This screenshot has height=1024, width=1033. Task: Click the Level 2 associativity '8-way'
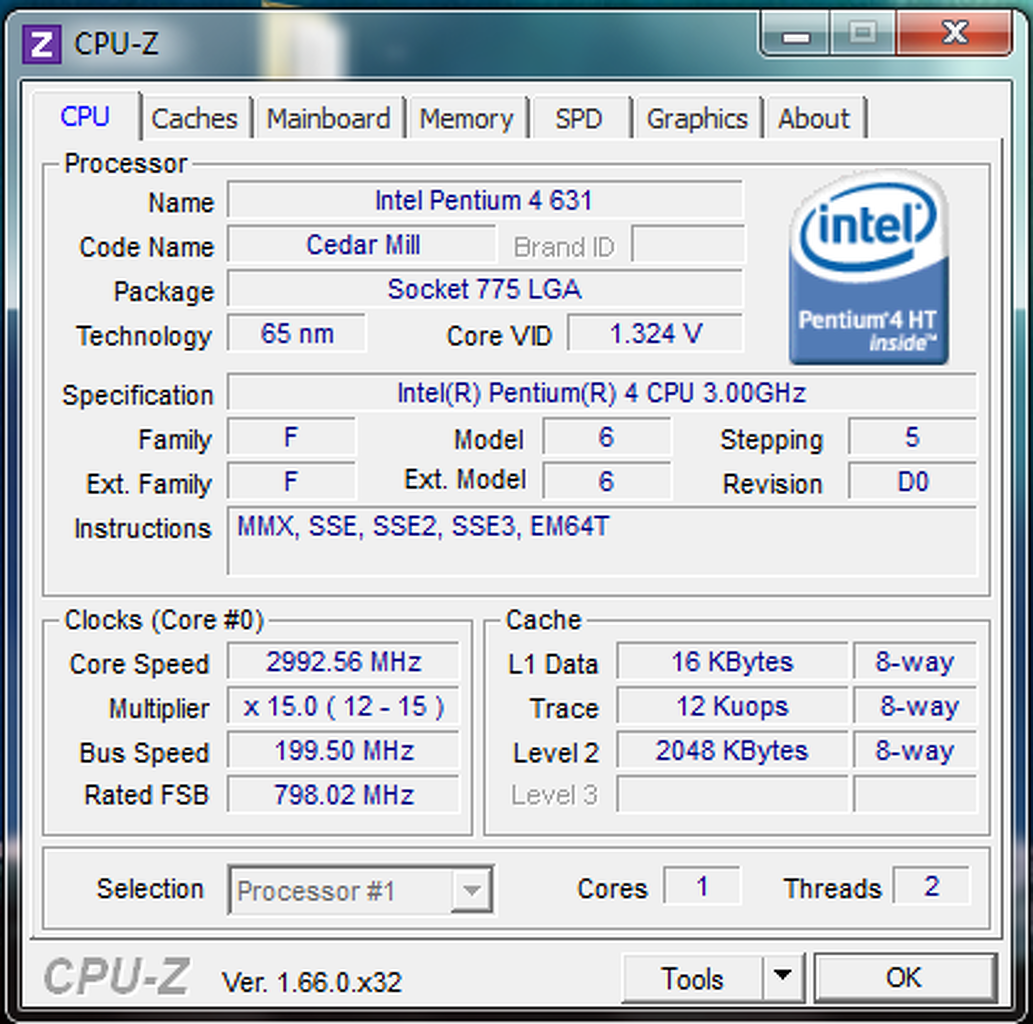click(x=915, y=750)
